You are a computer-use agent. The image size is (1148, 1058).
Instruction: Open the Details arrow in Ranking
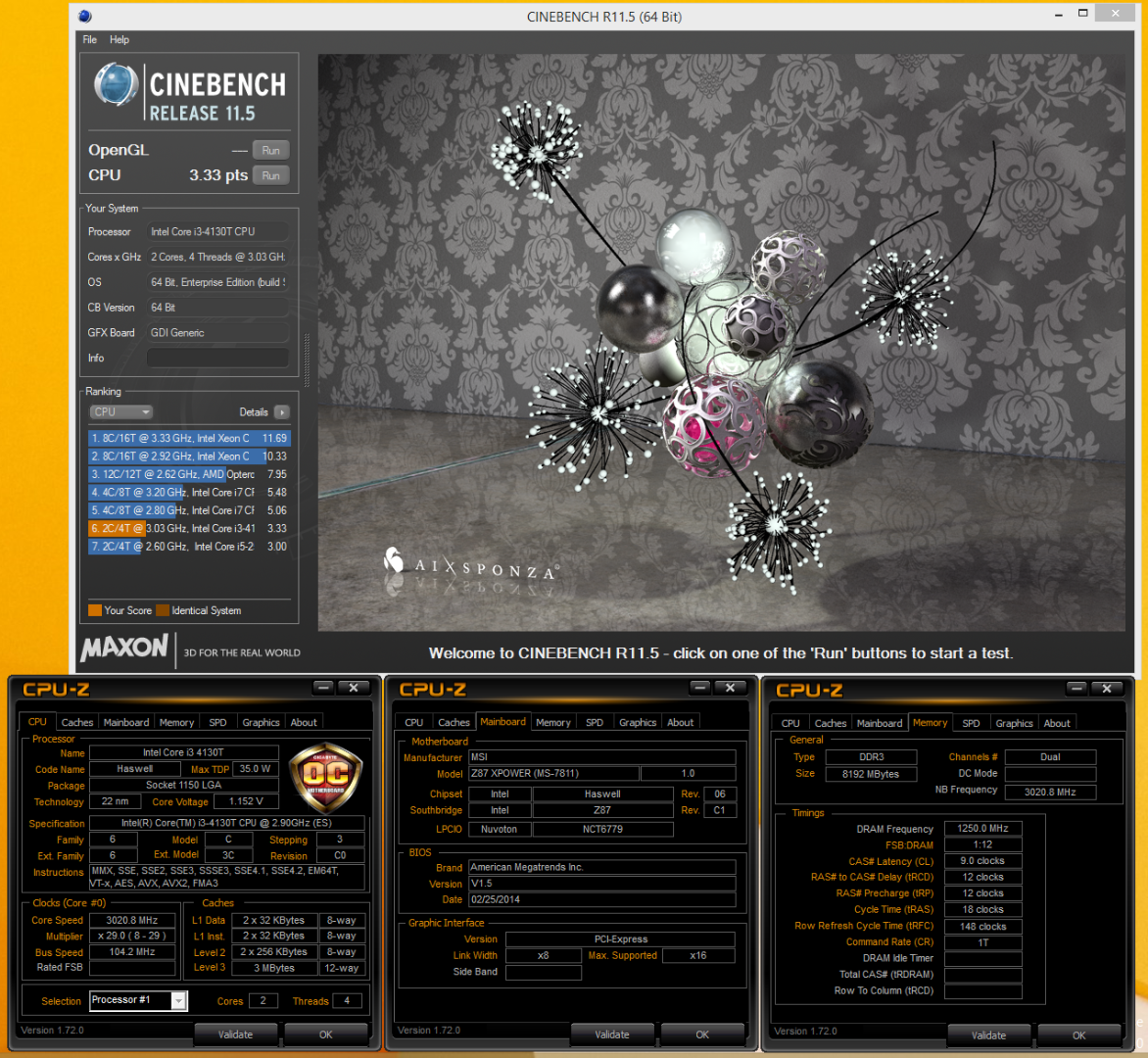pos(282,412)
